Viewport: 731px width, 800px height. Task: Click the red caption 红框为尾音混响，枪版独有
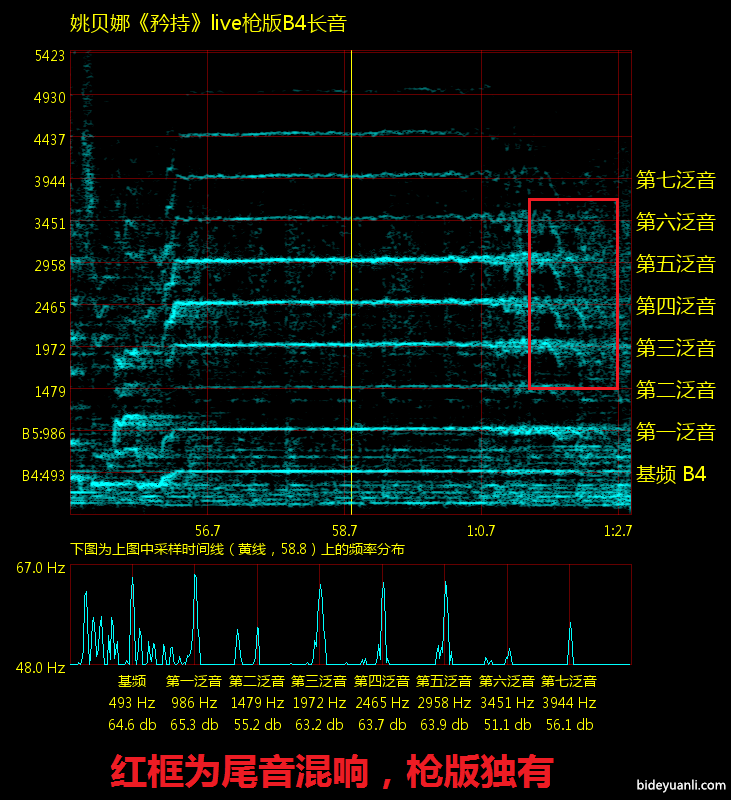coord(331,772)
